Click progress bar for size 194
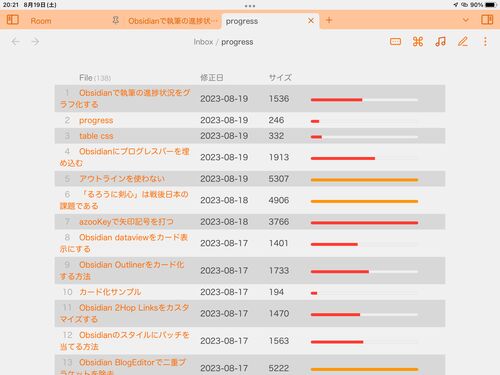Image resolution: width=500 pixels, height=375 pixels. click(364, 293)
